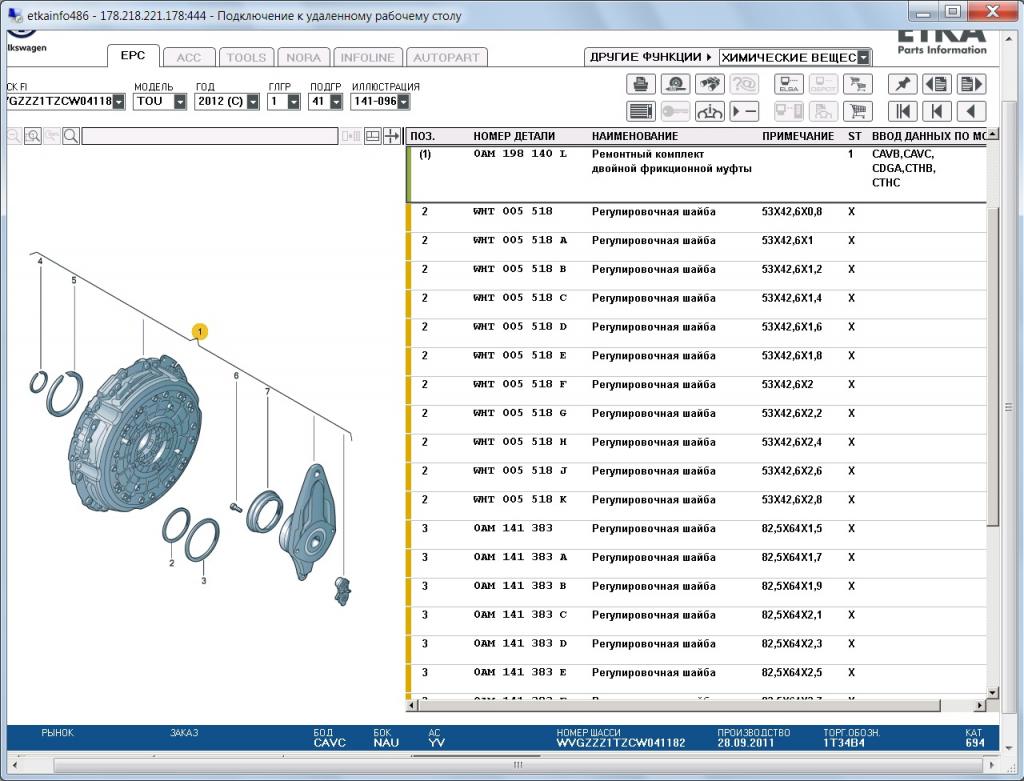Select part row 0AM 198 140 L
Image resolution: width=1024 pixels, height=781 pixels.
click(x=697, y=174)
